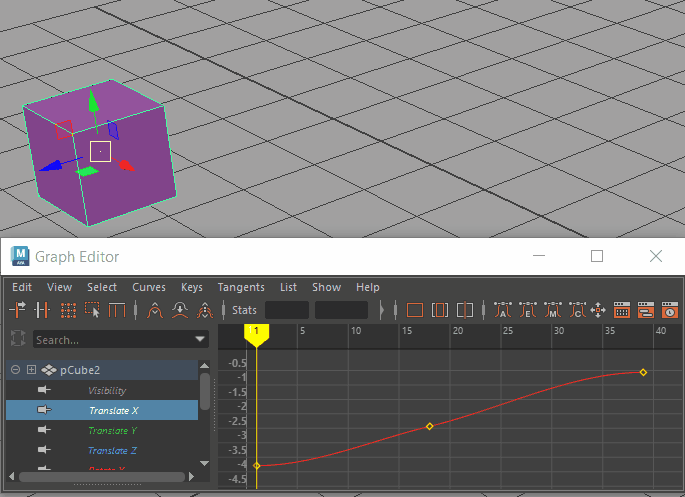Viewport: 685px width, 497px height.
Task: Toggle the pin for Visibility channel
Action: (x=44, y=390)
